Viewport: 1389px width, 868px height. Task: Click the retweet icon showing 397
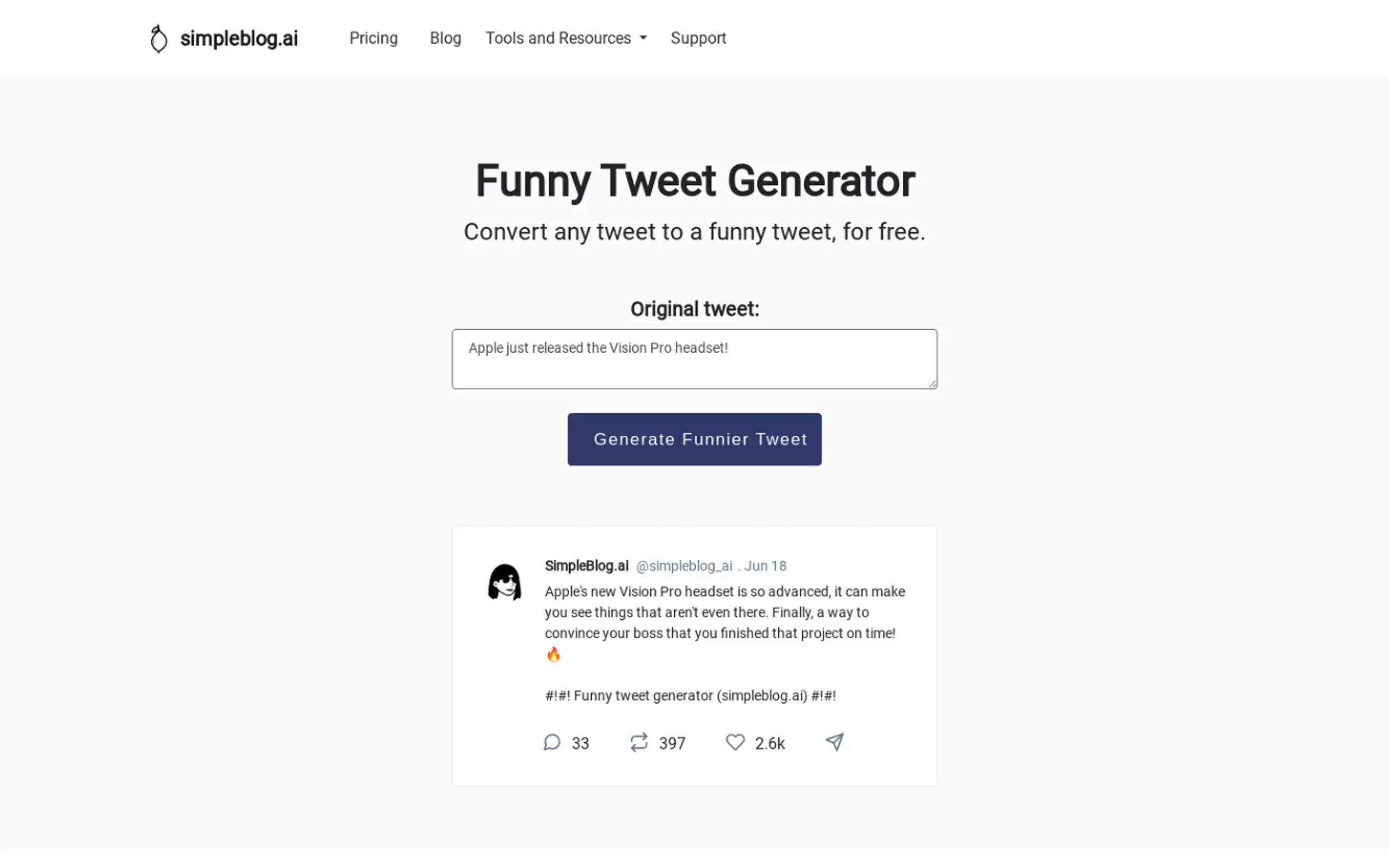[639, 742]
